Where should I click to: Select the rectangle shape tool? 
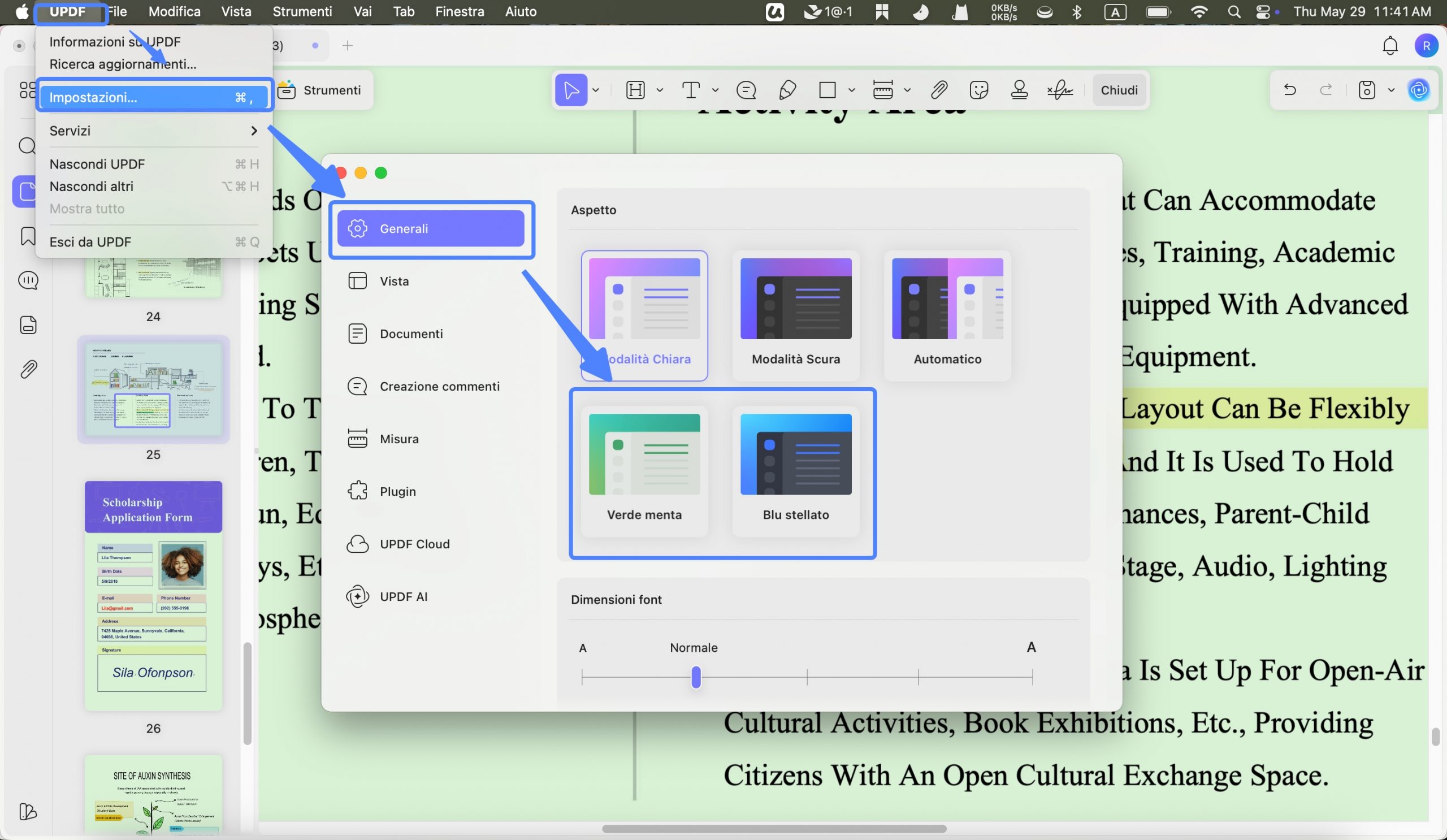pyautogui.click(x=827, y=90)
